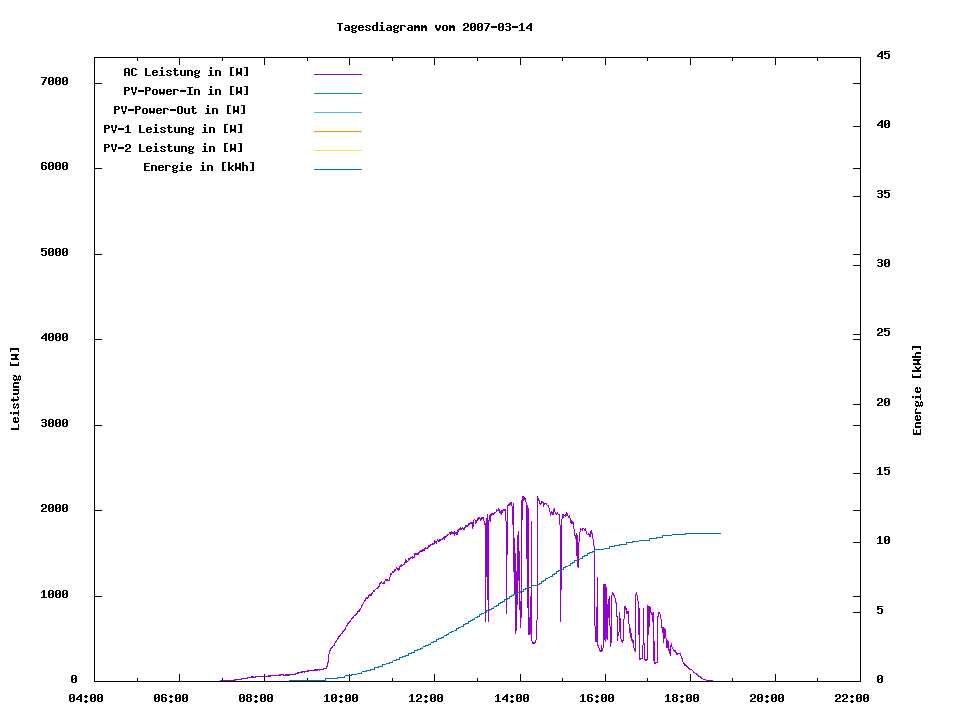Click the purple AC Leistung legend line sample
The height and width of the screenshot is (720, 960).
pos(337,74)
